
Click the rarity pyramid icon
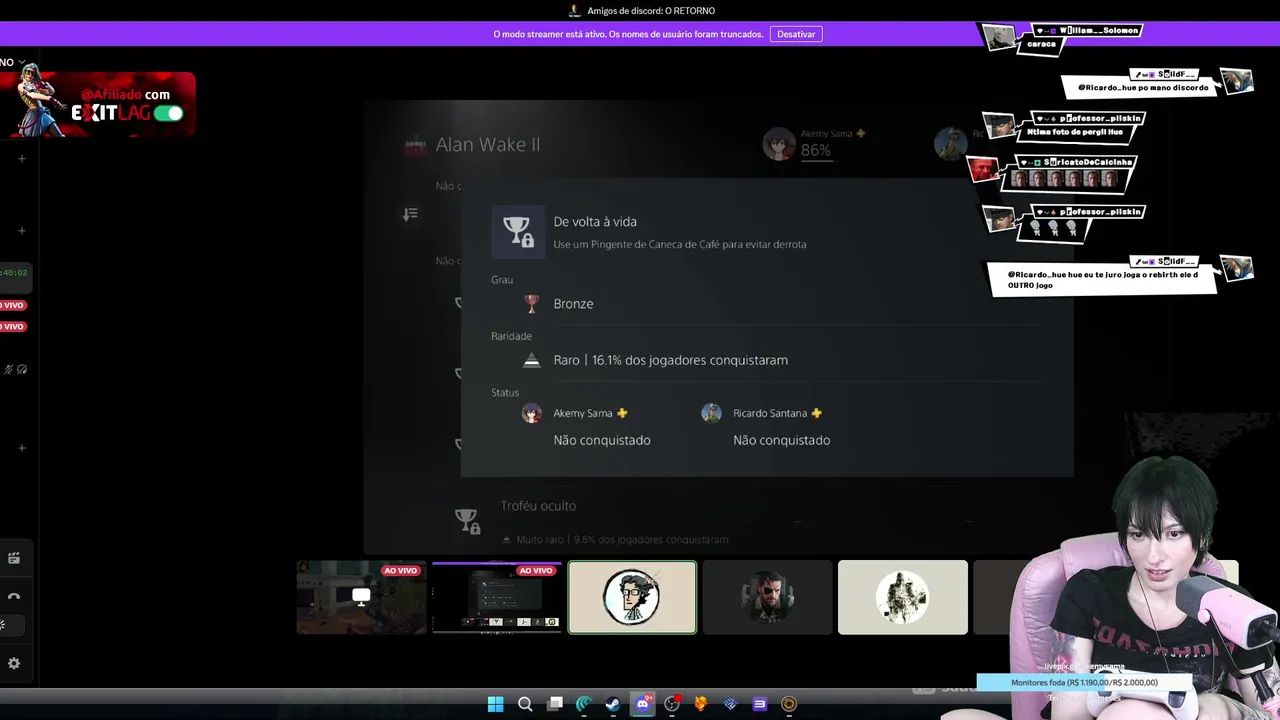pos(532,360)
